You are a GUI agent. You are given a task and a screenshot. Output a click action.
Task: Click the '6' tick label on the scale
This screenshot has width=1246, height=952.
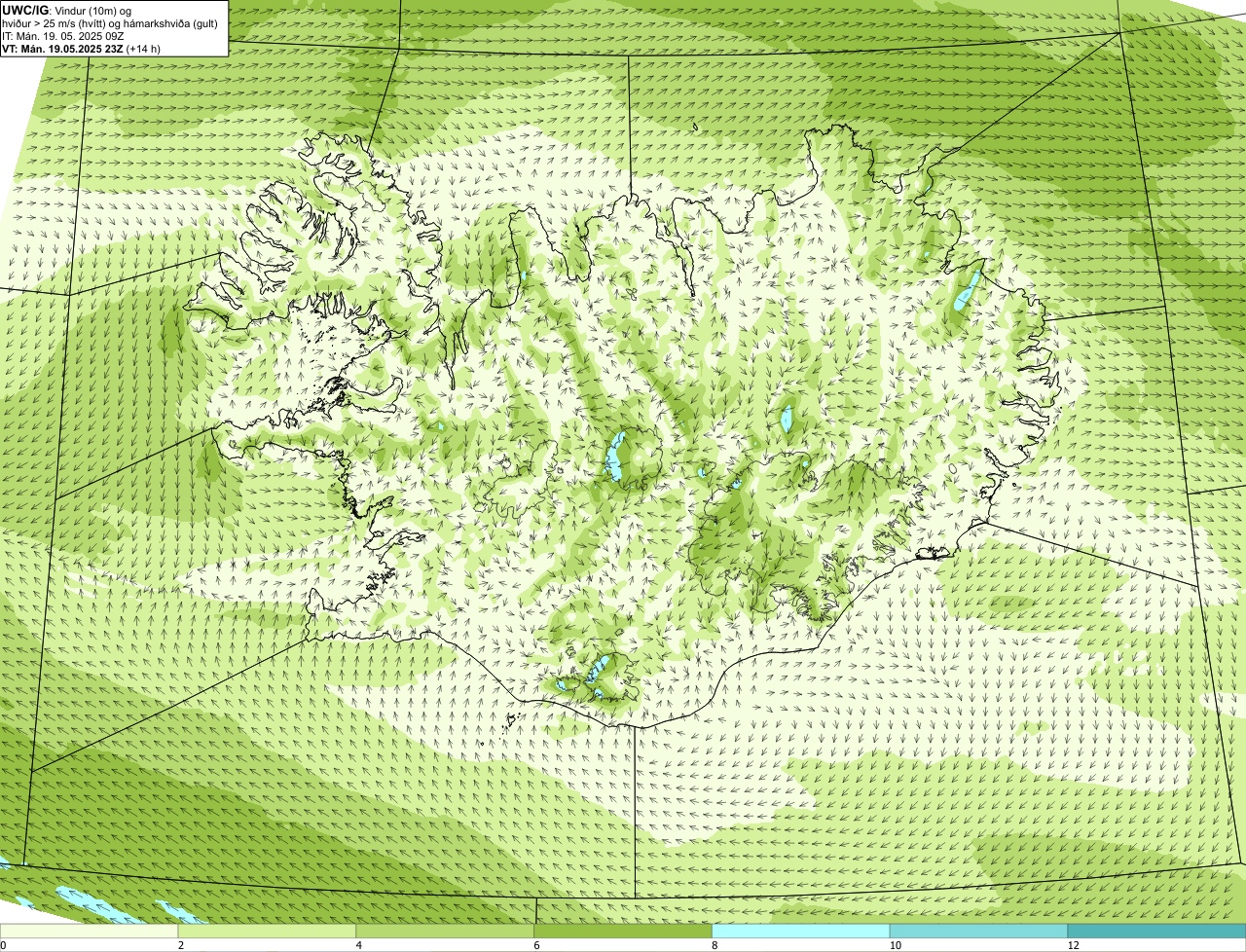coord(536,945)
